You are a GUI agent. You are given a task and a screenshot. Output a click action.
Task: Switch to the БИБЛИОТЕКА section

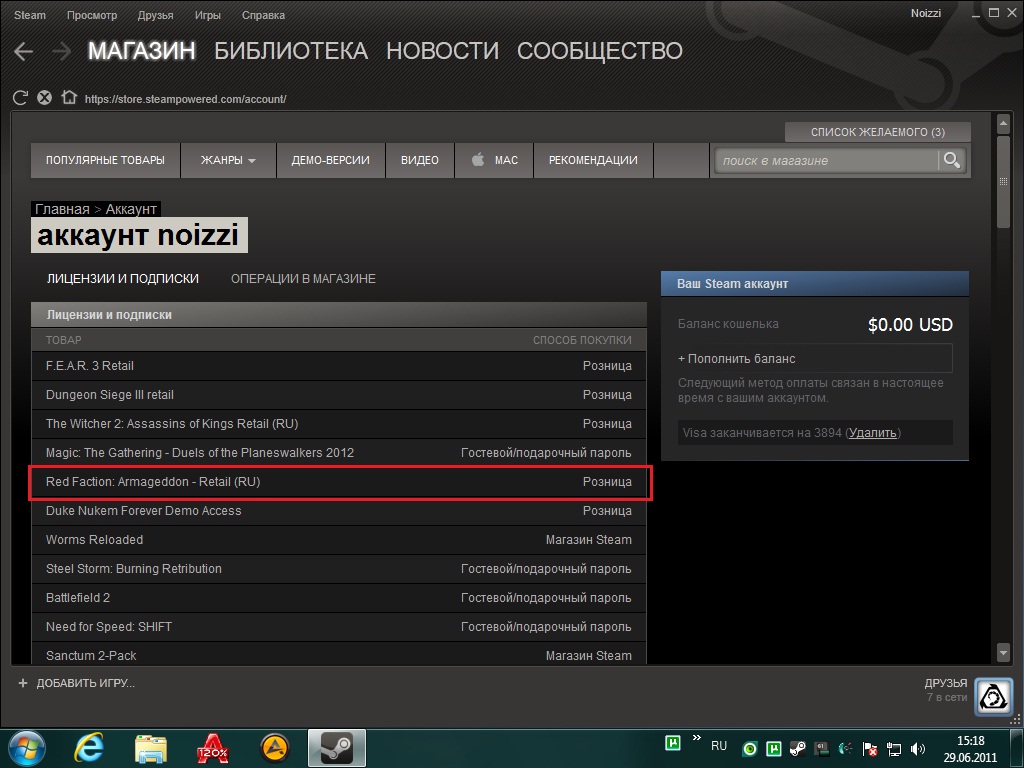(x=291, y=51)
